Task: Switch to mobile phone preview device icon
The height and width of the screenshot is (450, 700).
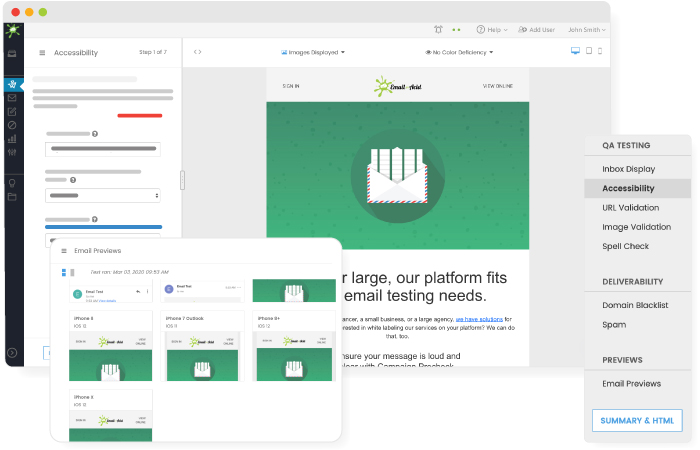Action: click(x=600, y=51)
